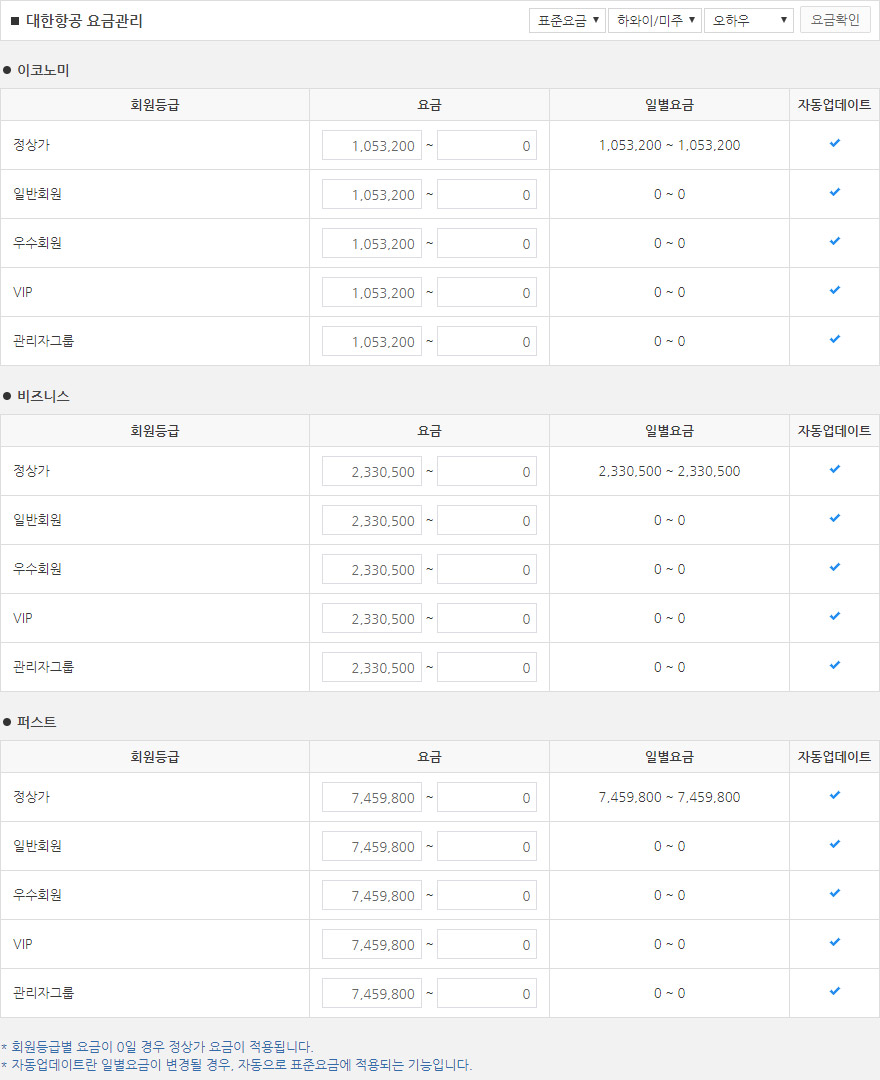
Task: Select daily fare text 2,330,500 ~ 2,330,500
Action: coord(669,471)
